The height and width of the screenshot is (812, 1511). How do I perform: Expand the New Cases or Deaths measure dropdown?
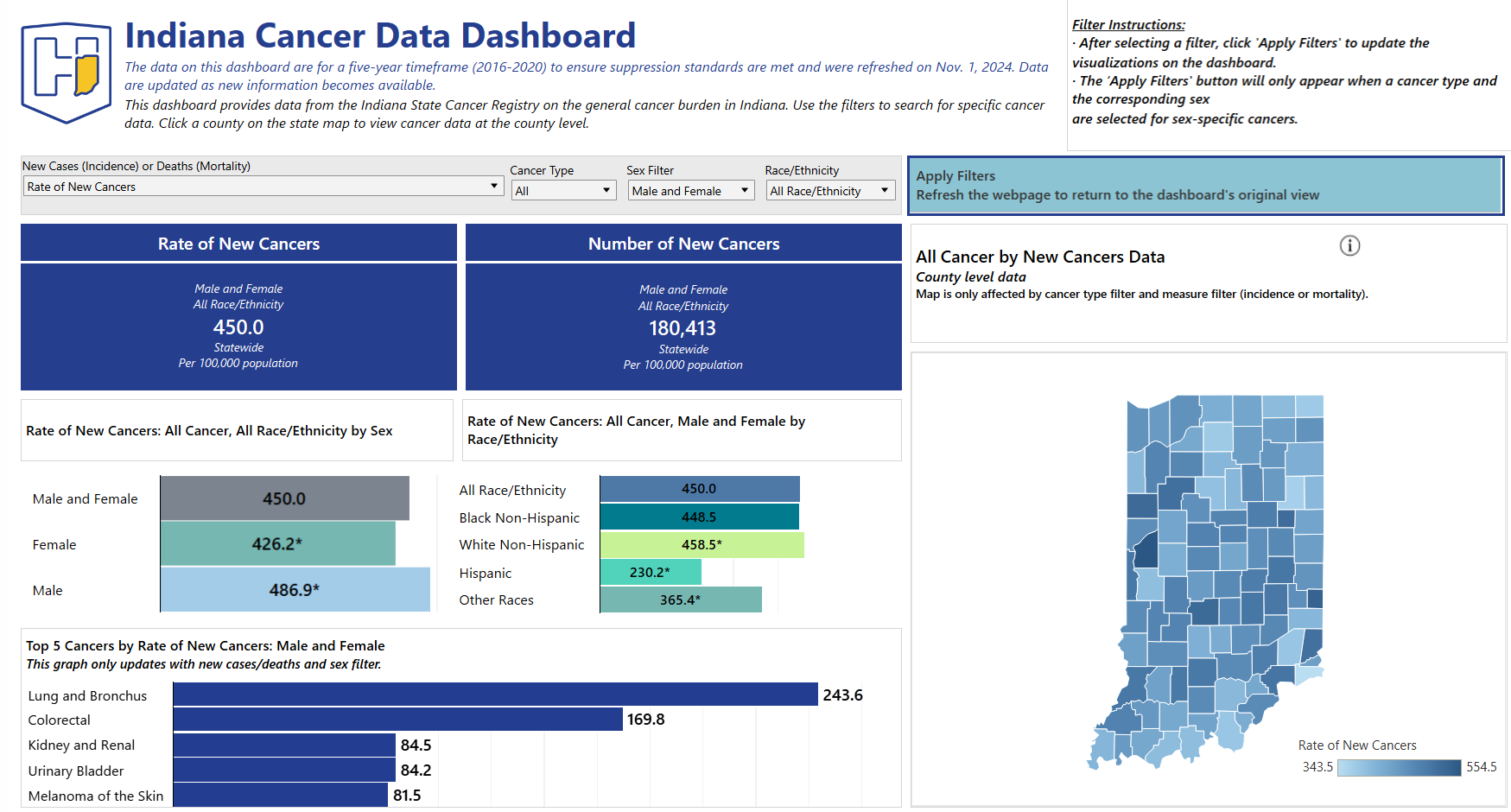pos(493,186)
